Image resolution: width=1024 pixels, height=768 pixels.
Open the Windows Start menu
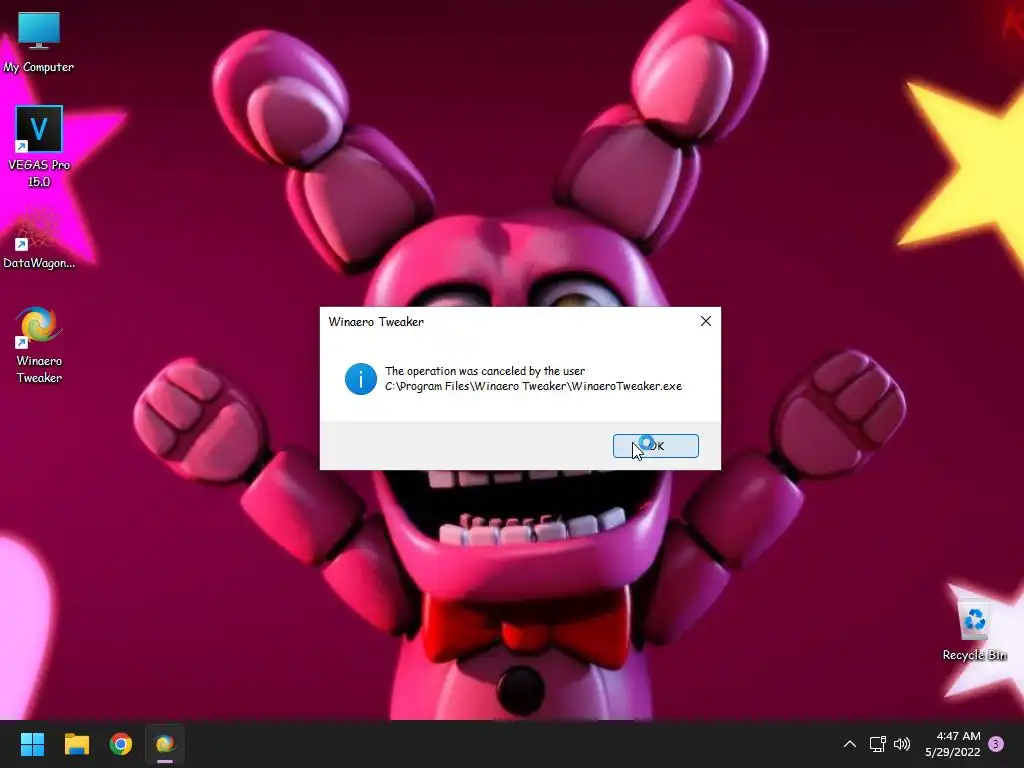coord(32,744)
